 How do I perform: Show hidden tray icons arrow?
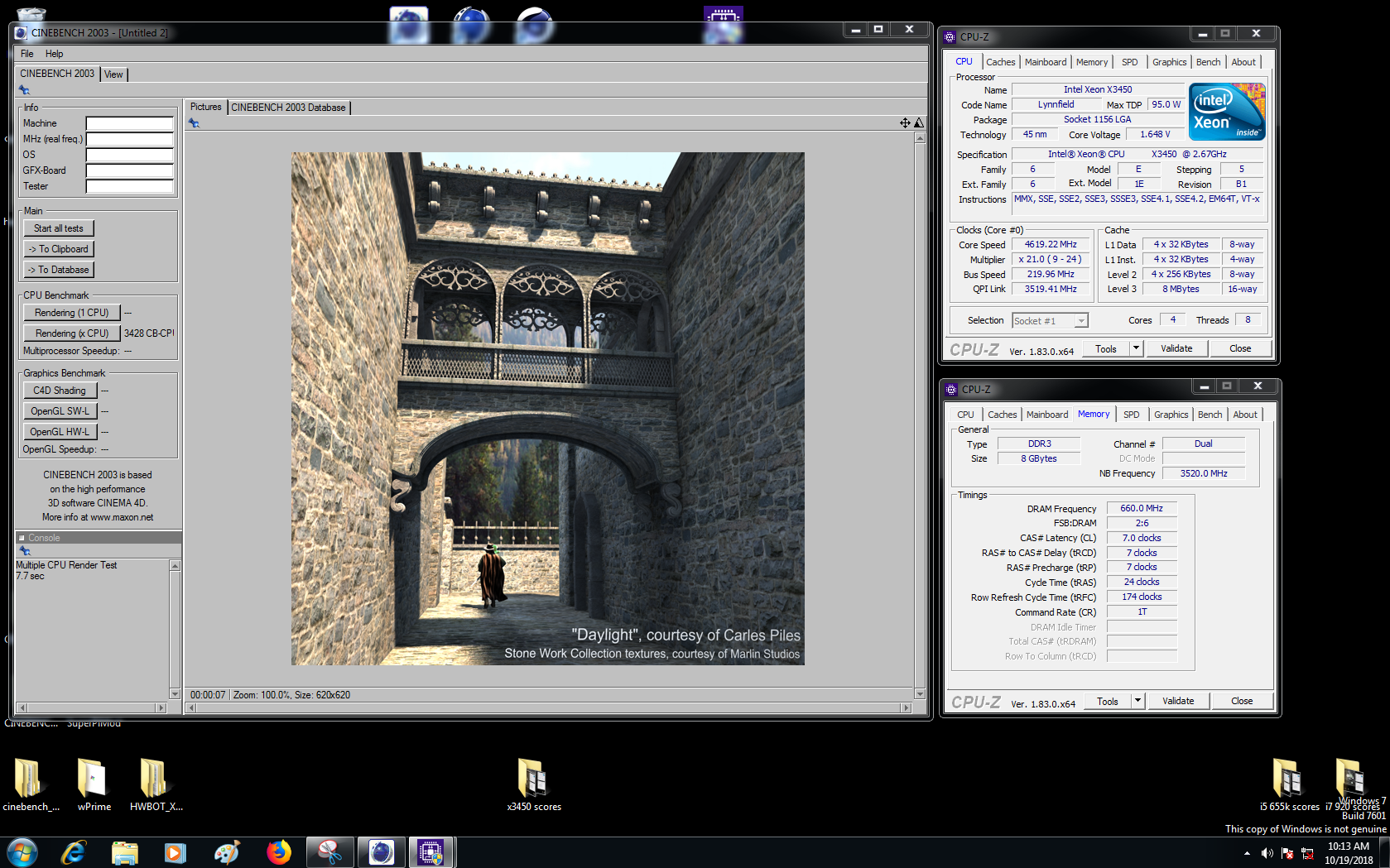(x=1247, y=853)
